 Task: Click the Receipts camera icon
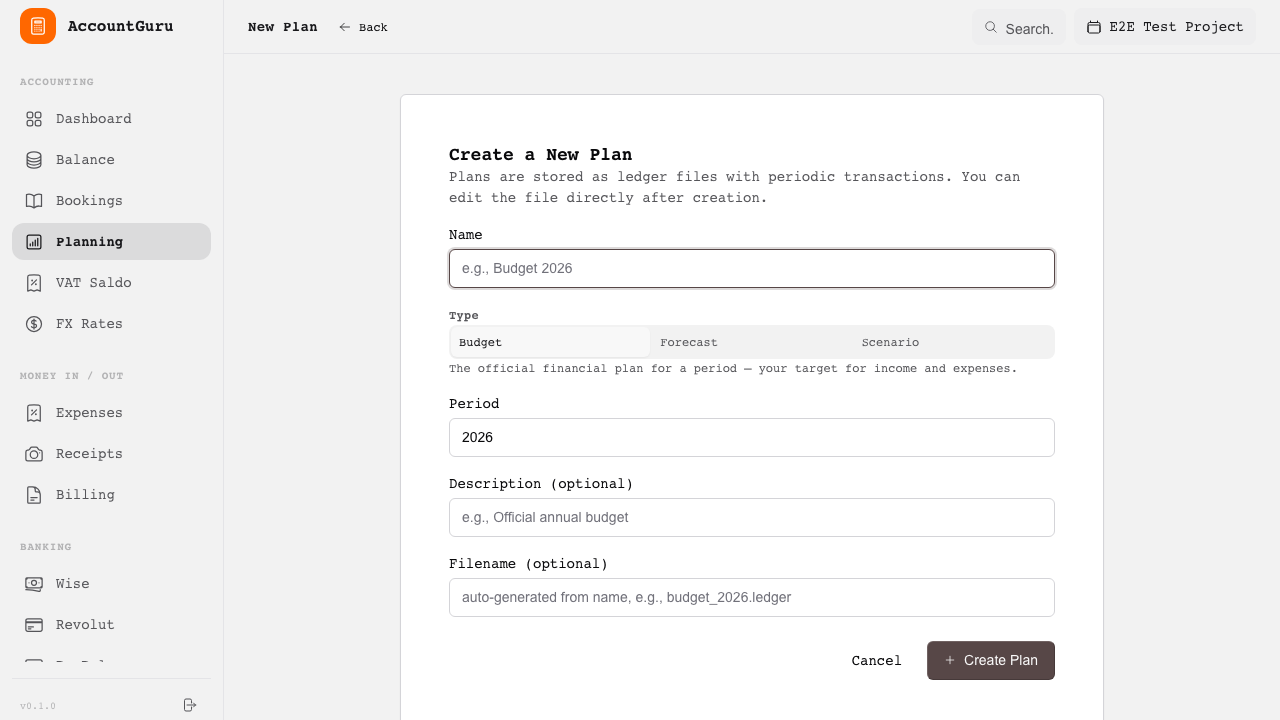pos(34,454)
